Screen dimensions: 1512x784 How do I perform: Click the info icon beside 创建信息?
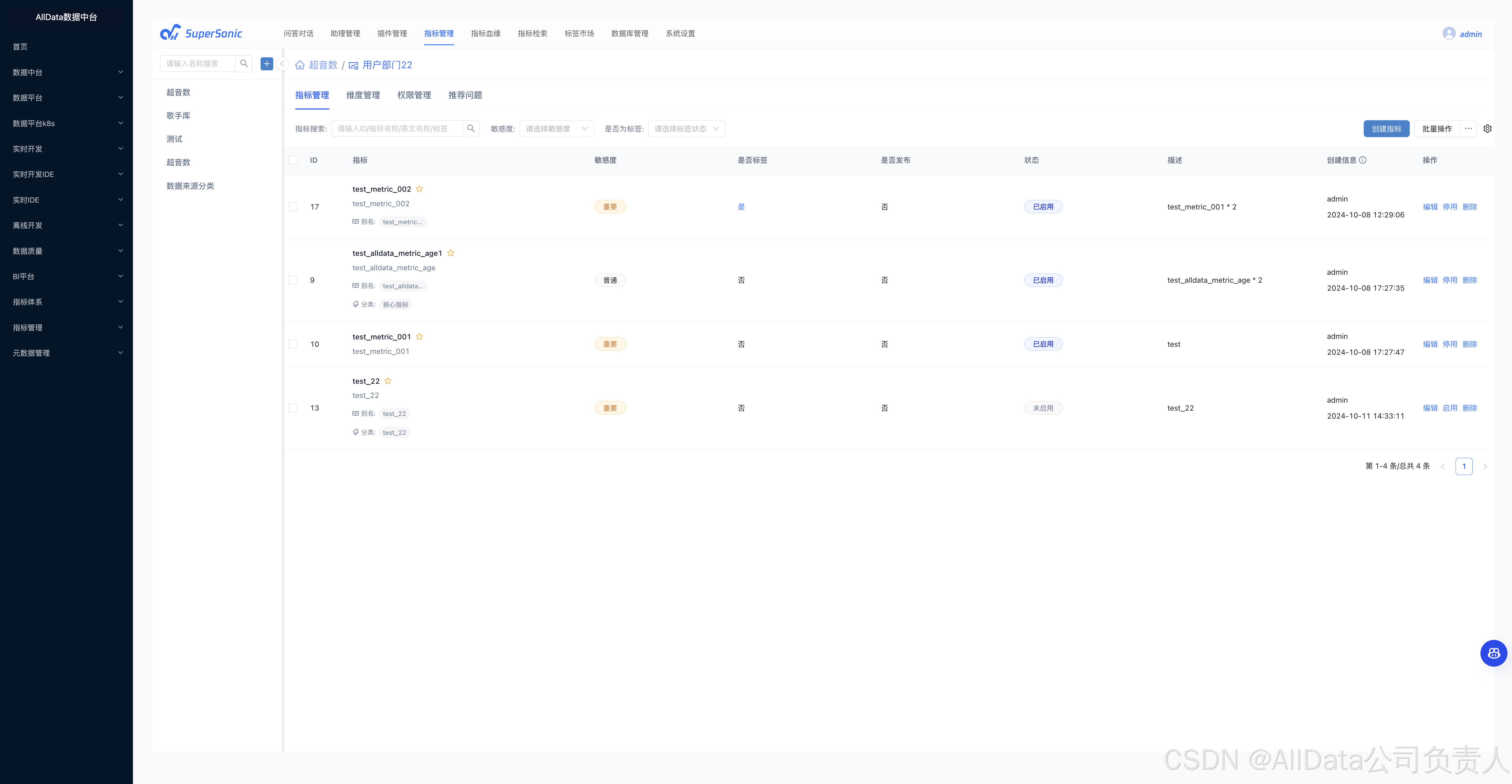(x=1363, y=160)
